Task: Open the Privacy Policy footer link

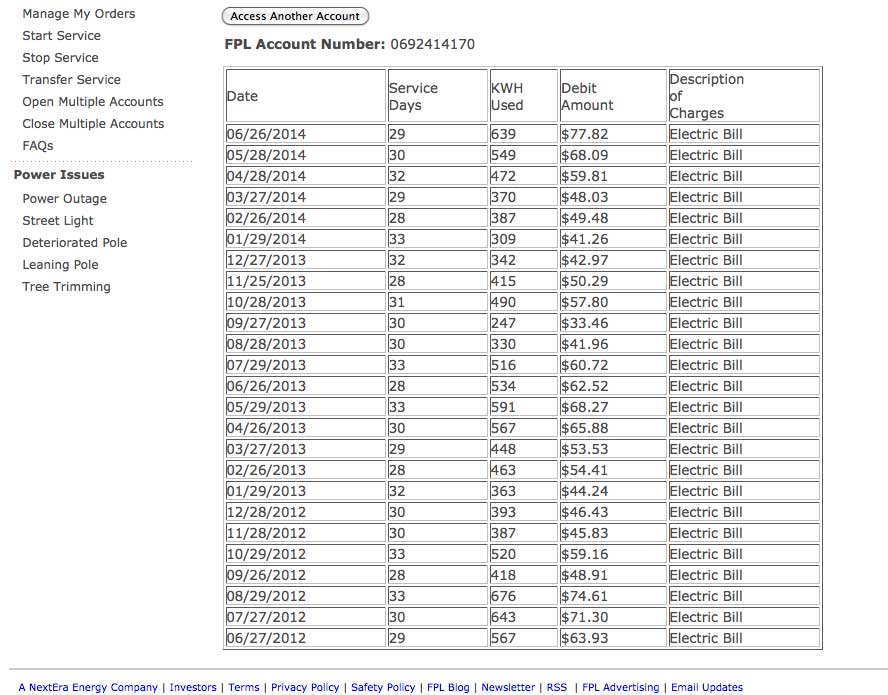Action: [x=305, y=687]
